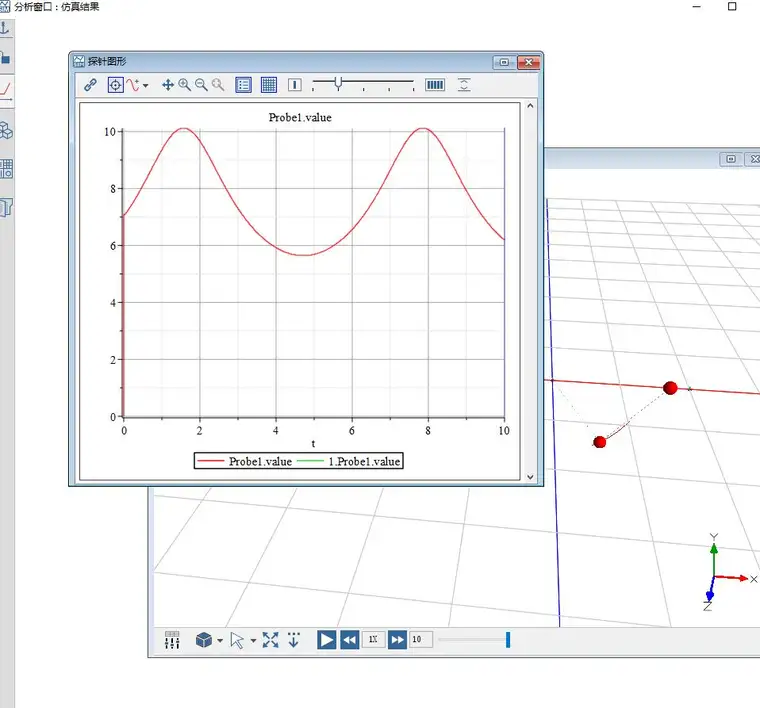Select the arrow pointer tool in 3D toolbar

pyautogui.click(x=237, y=640)
